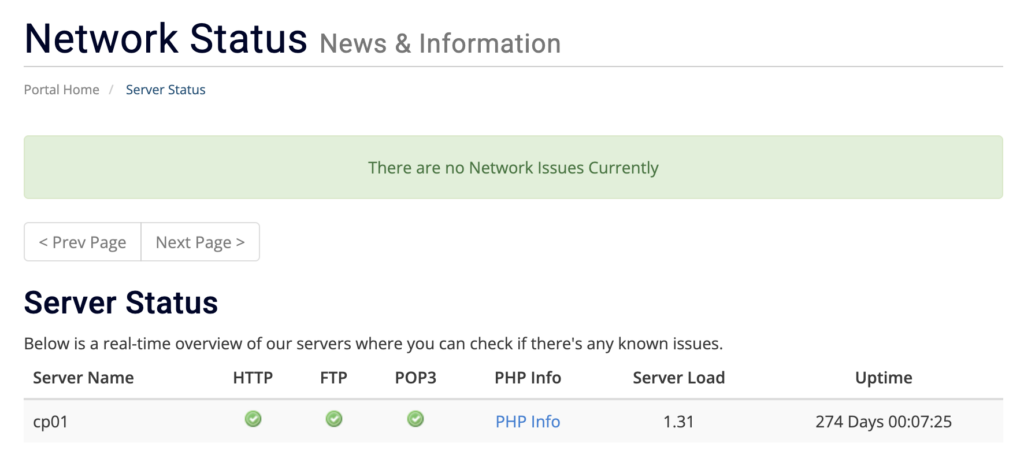
Task: Click the FTP green check status icon
Action: coord(334,420)
